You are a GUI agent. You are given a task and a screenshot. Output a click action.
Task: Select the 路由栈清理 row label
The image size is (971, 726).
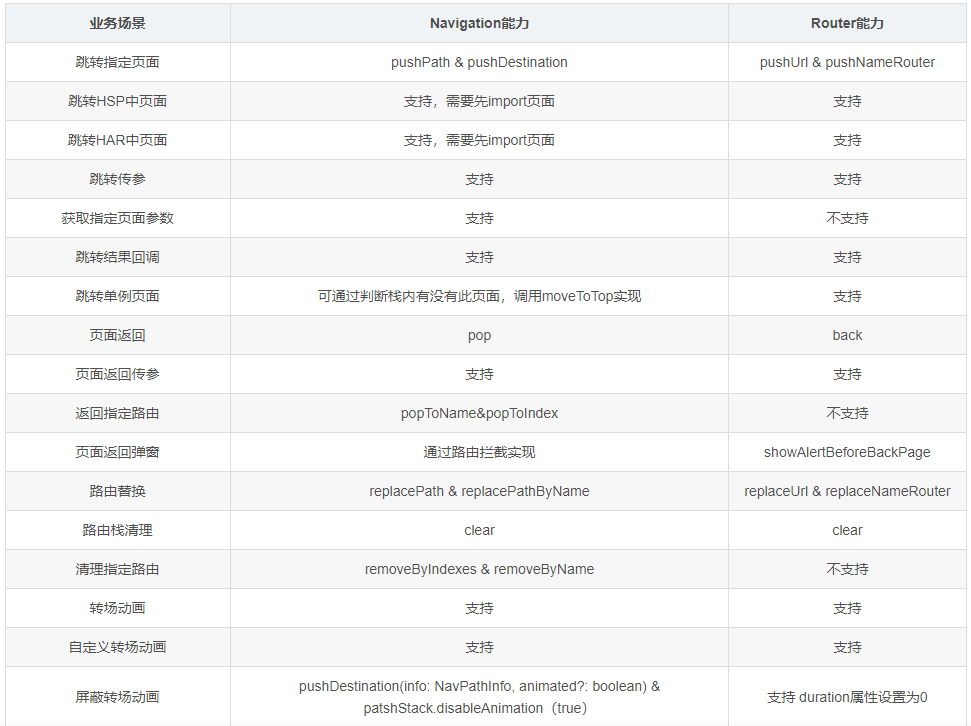(x=118, y=530)
